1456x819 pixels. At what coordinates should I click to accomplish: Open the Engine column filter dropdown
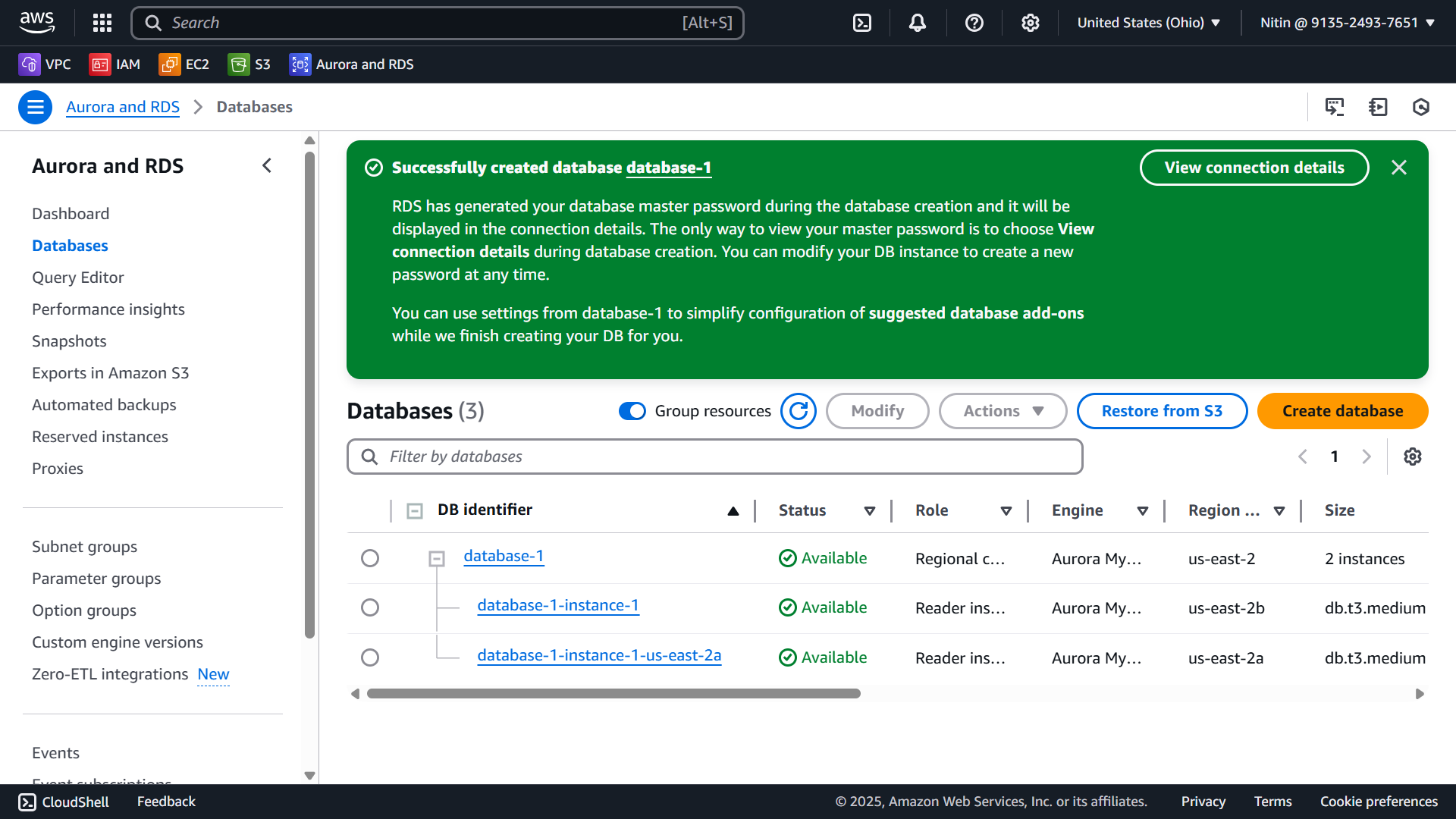(x=1143, y=511)
